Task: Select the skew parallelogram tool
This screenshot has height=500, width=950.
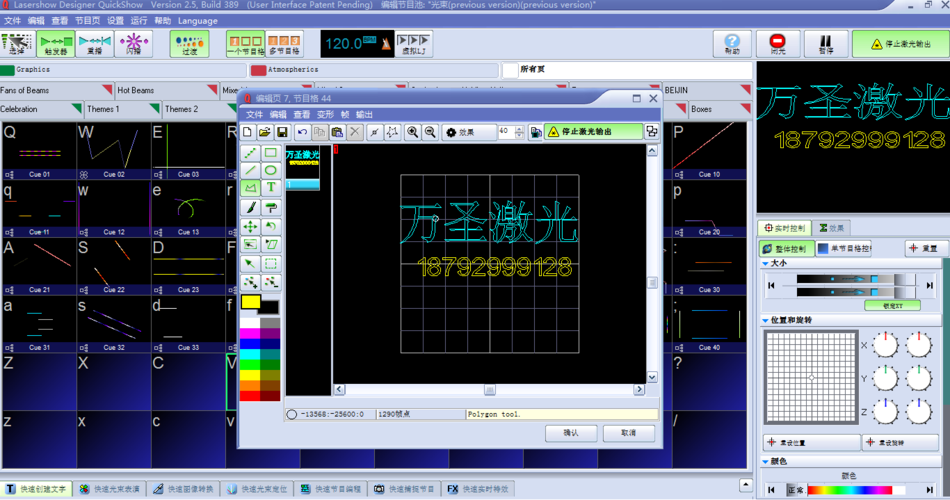Action: pos(271,244)
